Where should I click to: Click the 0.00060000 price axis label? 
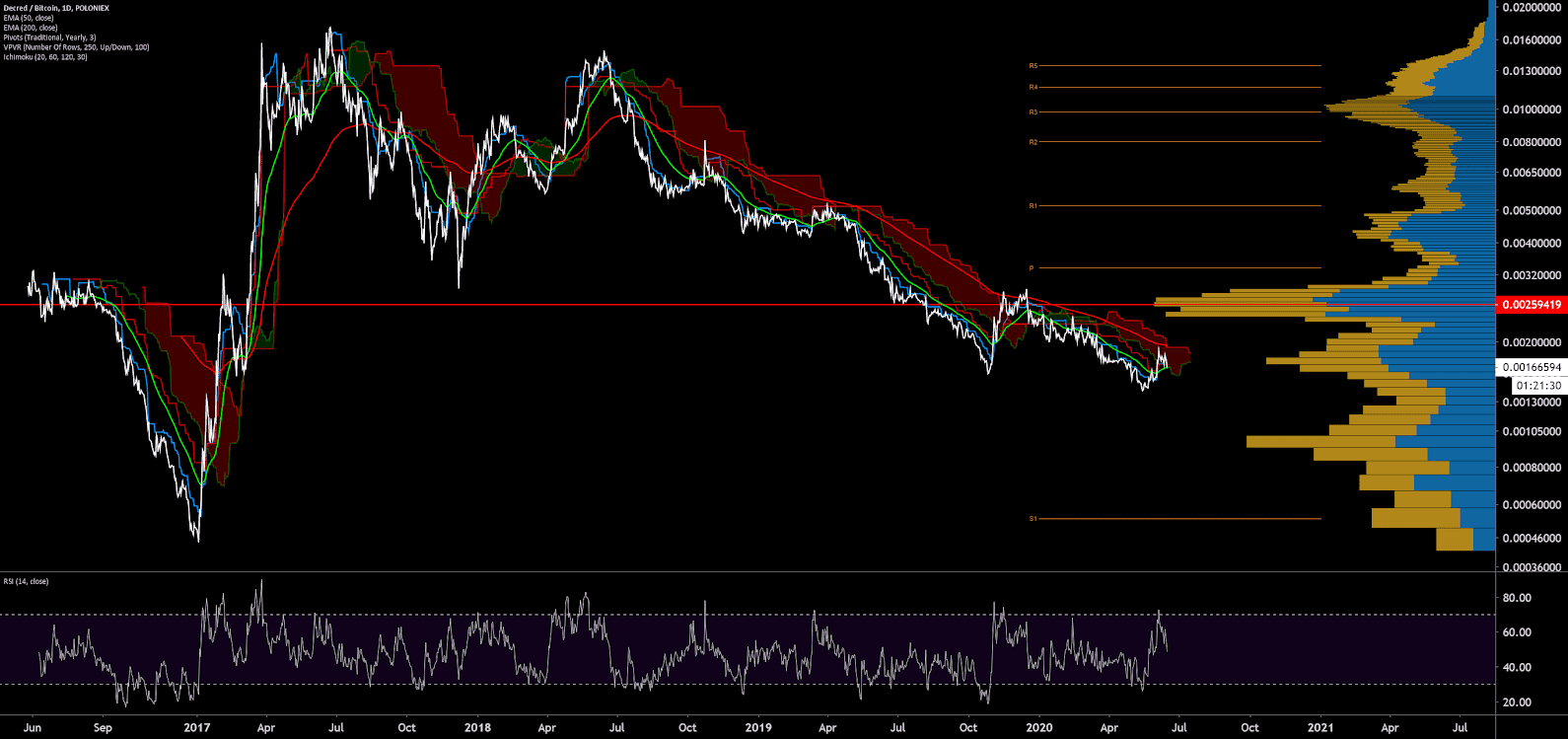[1532, 505]
